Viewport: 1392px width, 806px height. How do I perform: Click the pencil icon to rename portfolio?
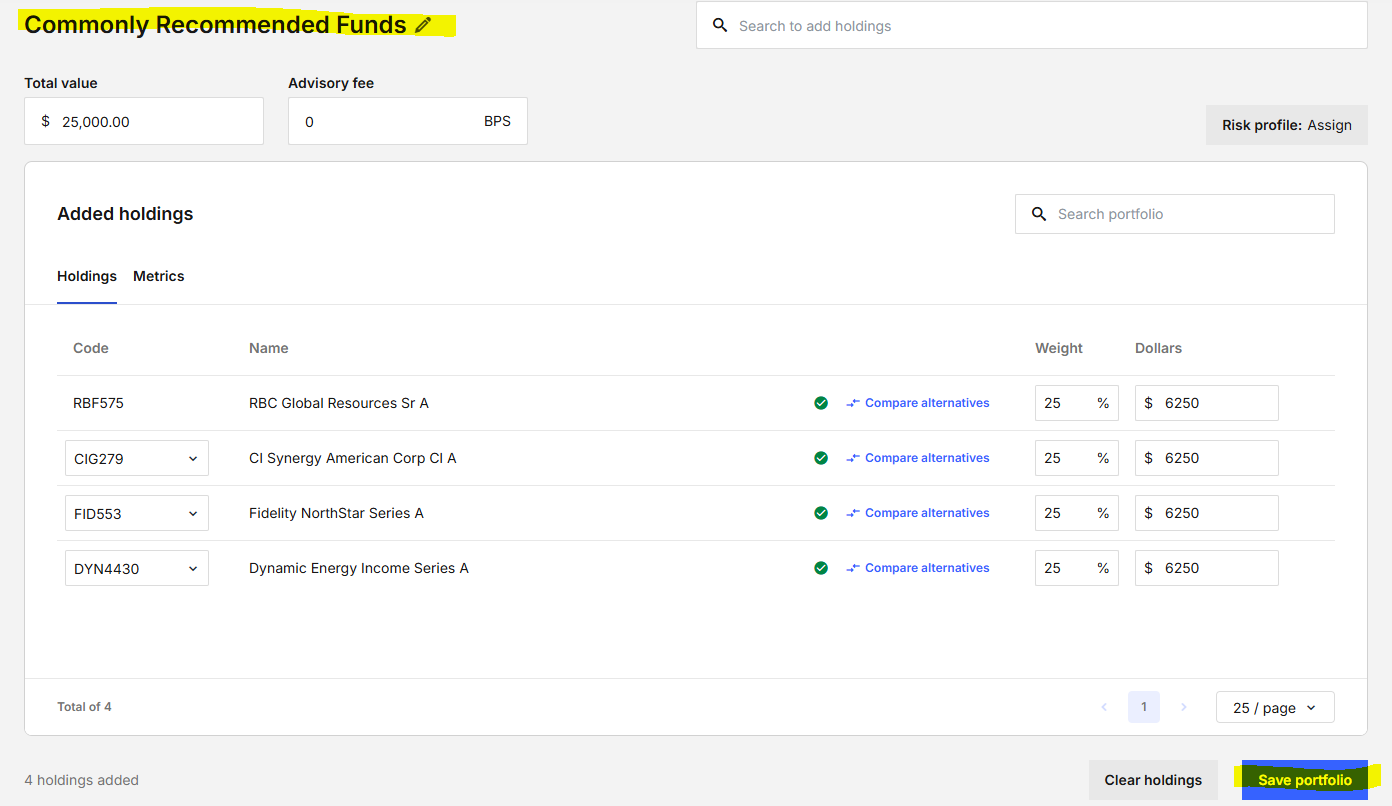[423, 25]
